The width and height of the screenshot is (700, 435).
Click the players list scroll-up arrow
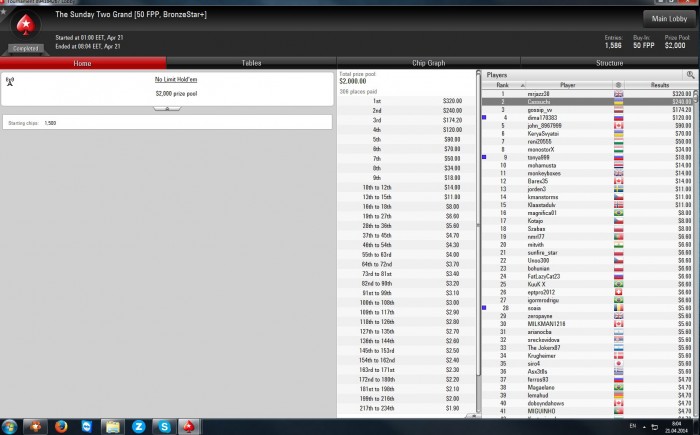(696, 93)
